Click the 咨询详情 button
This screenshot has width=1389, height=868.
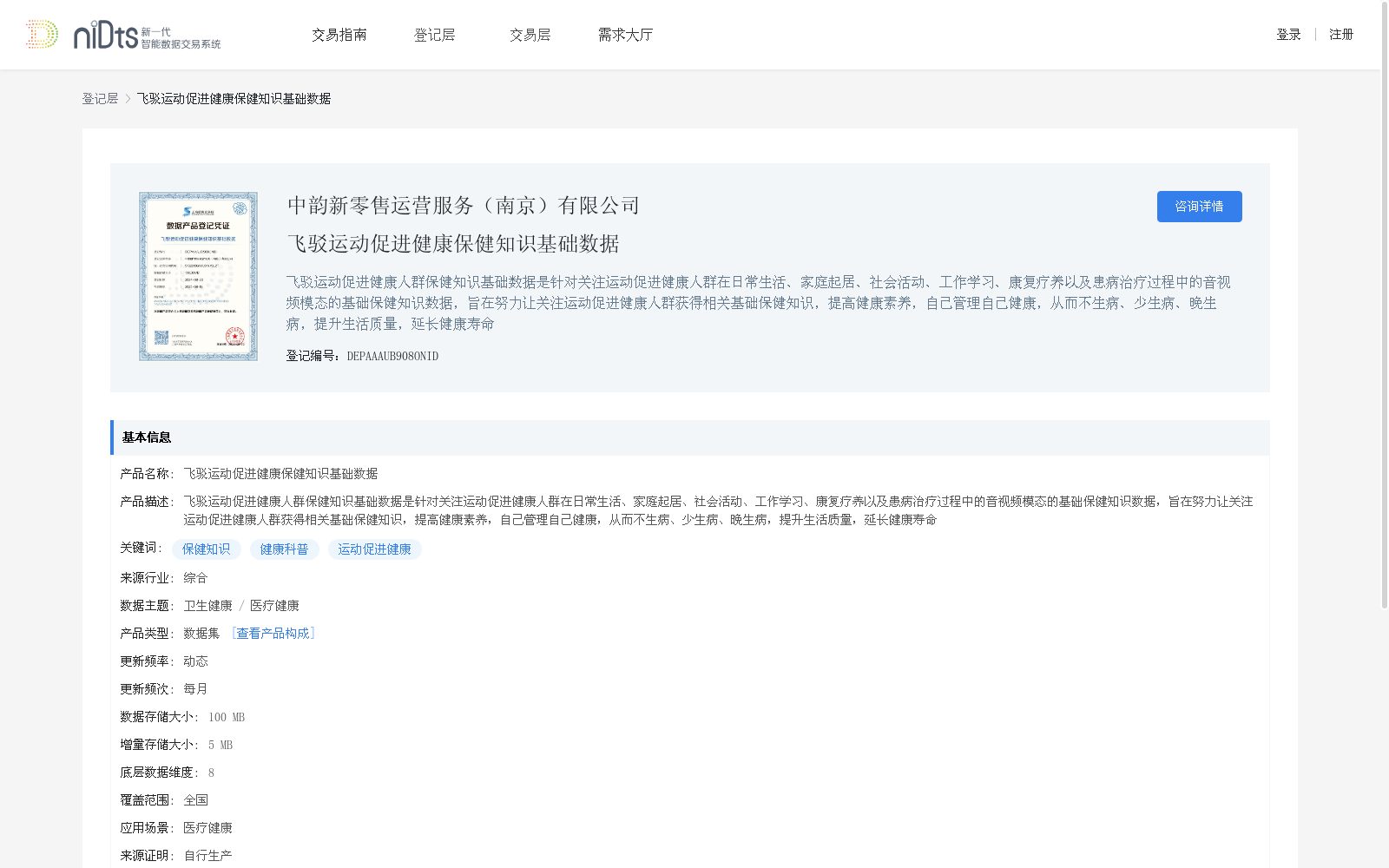click(1199, 207)
